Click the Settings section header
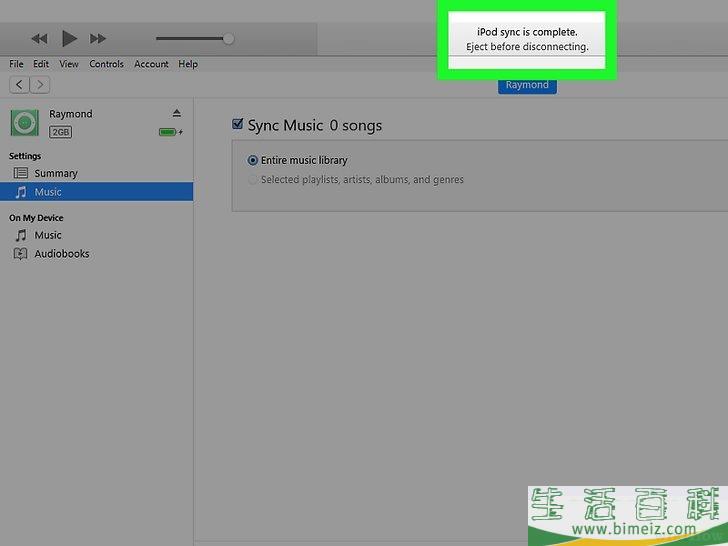728x546 pixels. pos(25,156)
